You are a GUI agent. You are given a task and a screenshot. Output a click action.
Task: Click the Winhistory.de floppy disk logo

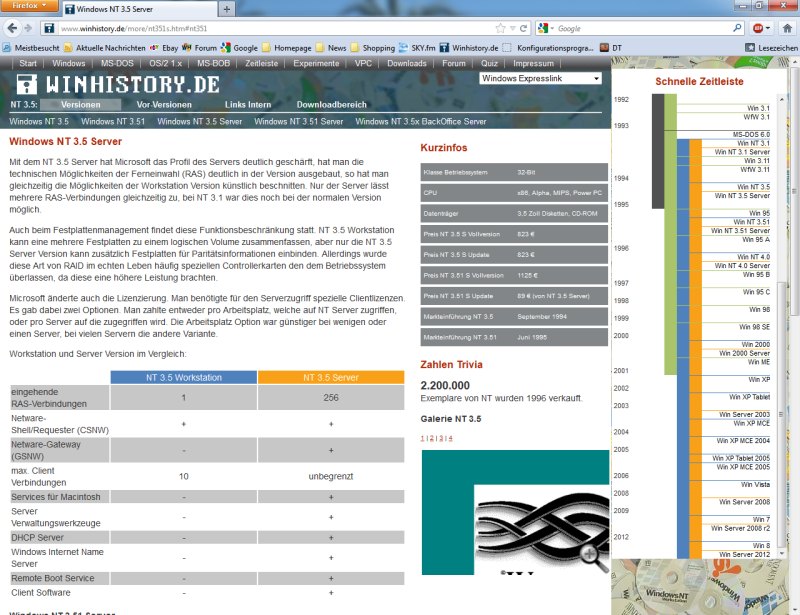tap(27, 84)
